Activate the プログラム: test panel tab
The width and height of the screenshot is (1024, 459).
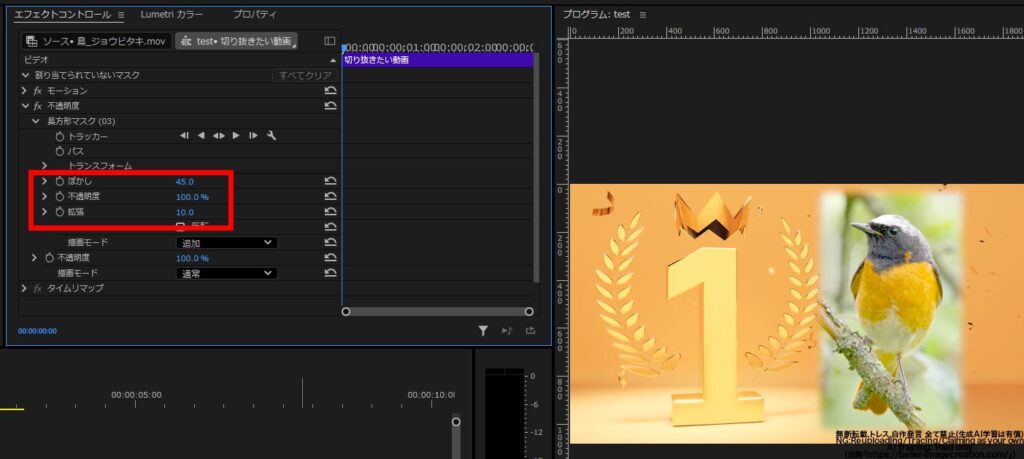point(597,14)
